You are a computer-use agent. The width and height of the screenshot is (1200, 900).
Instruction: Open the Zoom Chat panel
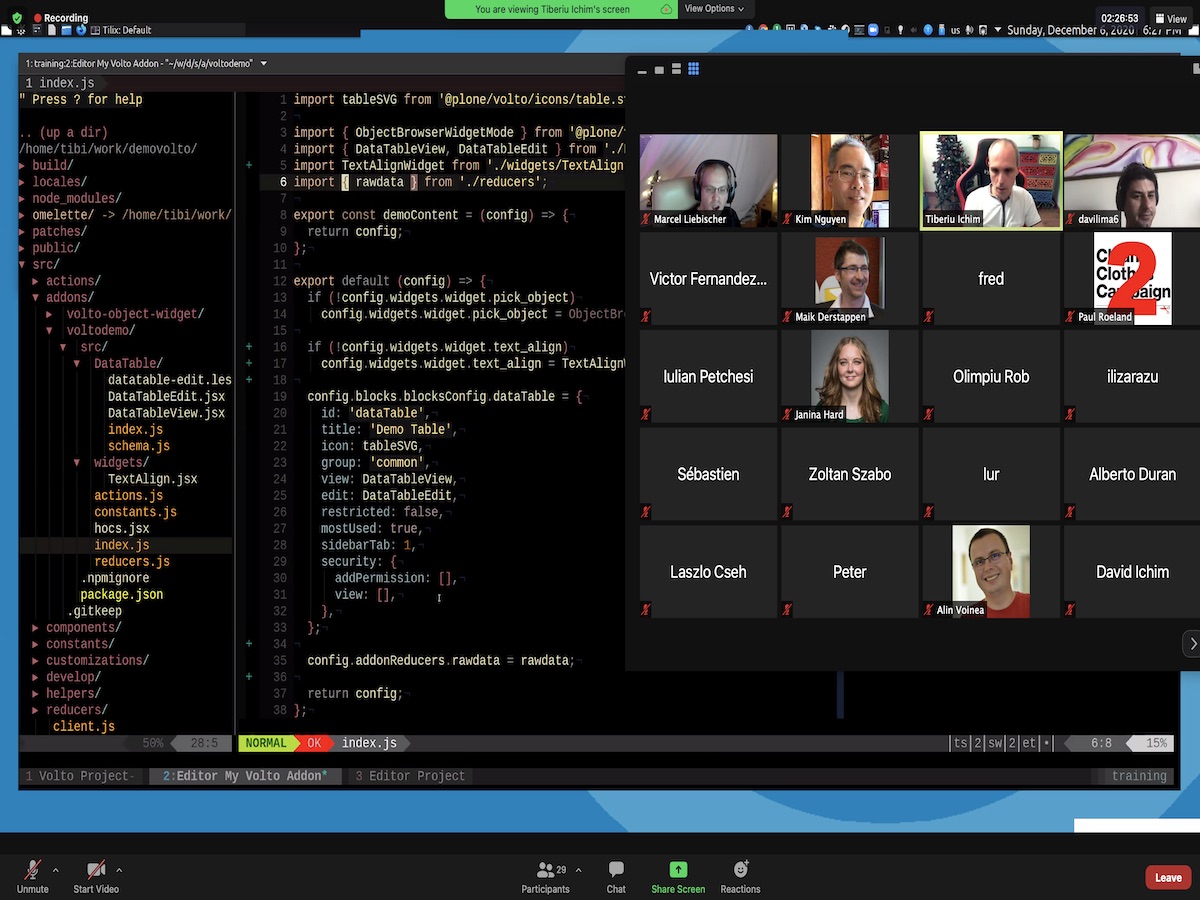pos(616,876)
